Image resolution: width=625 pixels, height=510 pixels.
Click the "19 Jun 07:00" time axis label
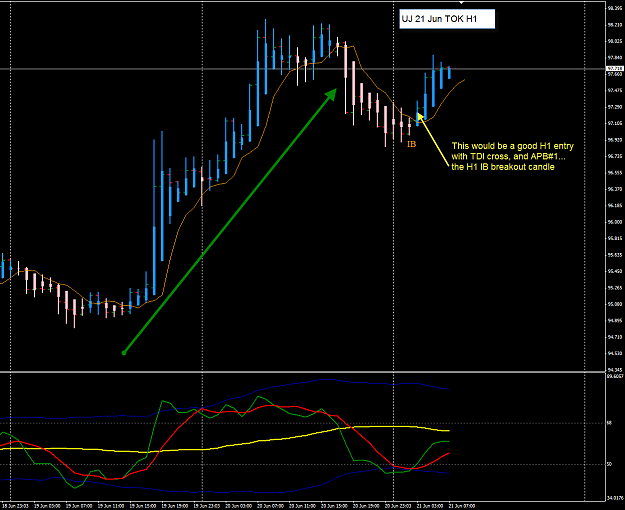pos(79,506)
